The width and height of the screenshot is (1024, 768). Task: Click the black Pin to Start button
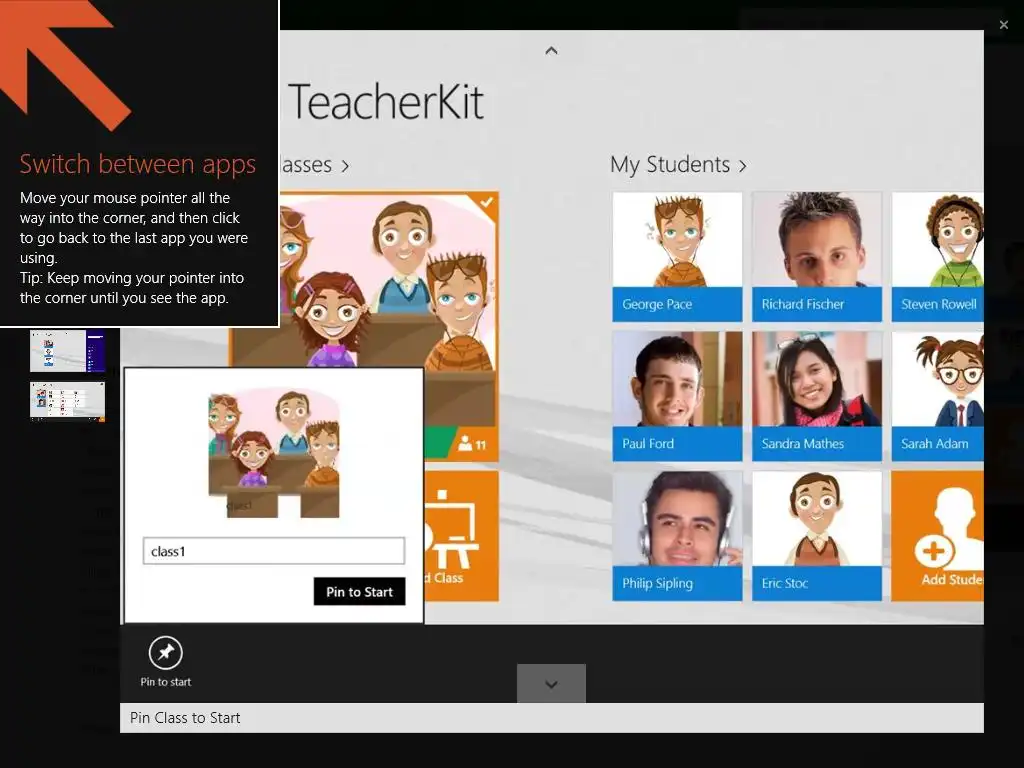[x=359, y=592]
